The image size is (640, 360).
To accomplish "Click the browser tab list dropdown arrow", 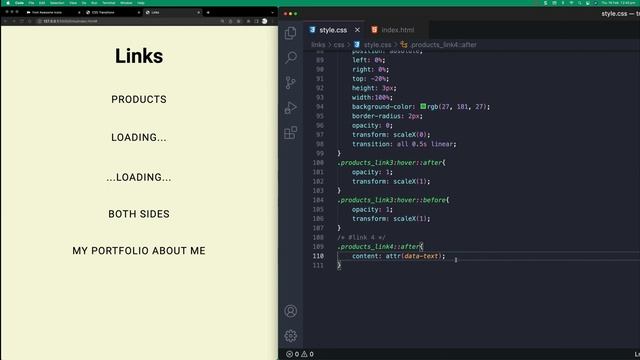I will (x=272, y=12).
